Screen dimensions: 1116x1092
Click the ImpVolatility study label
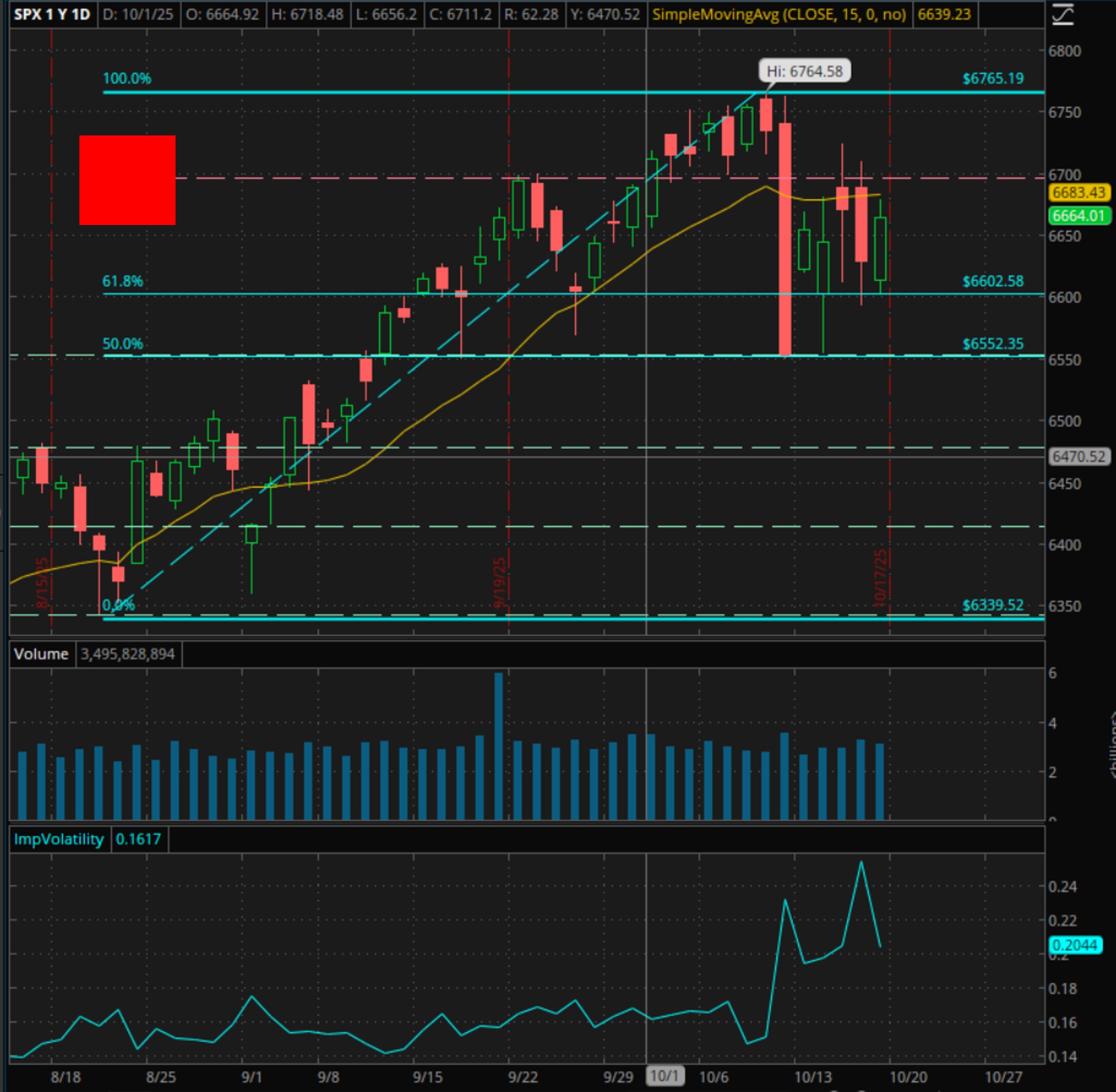click(59, 839)
